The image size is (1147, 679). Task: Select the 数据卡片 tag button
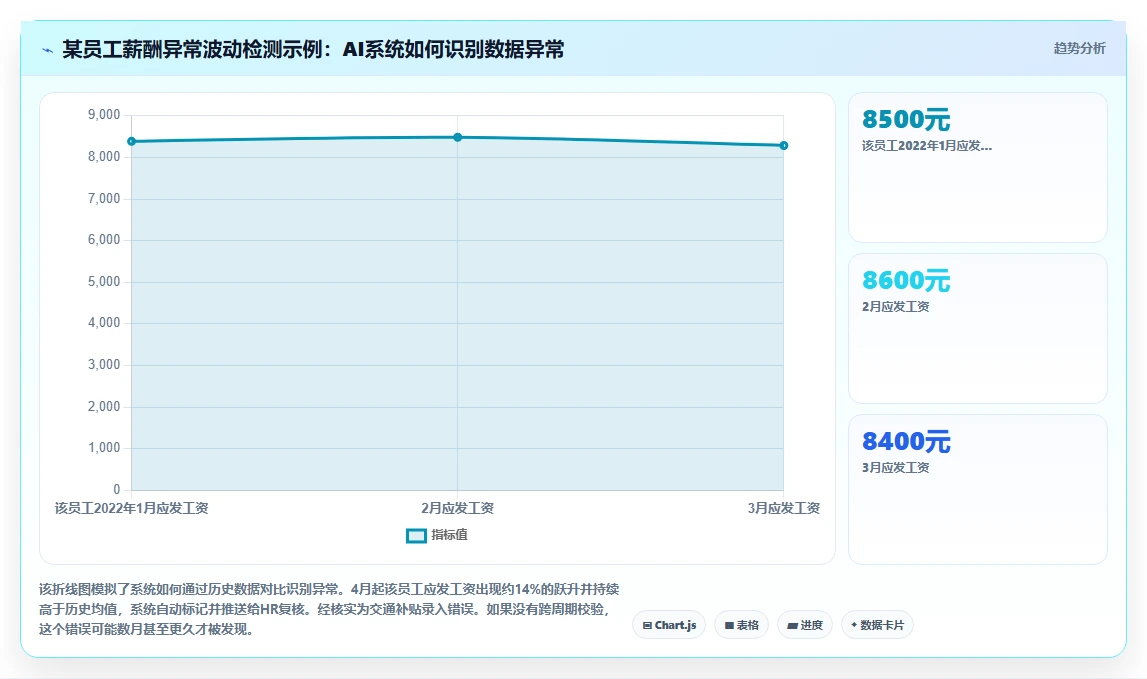pos(877,625)
